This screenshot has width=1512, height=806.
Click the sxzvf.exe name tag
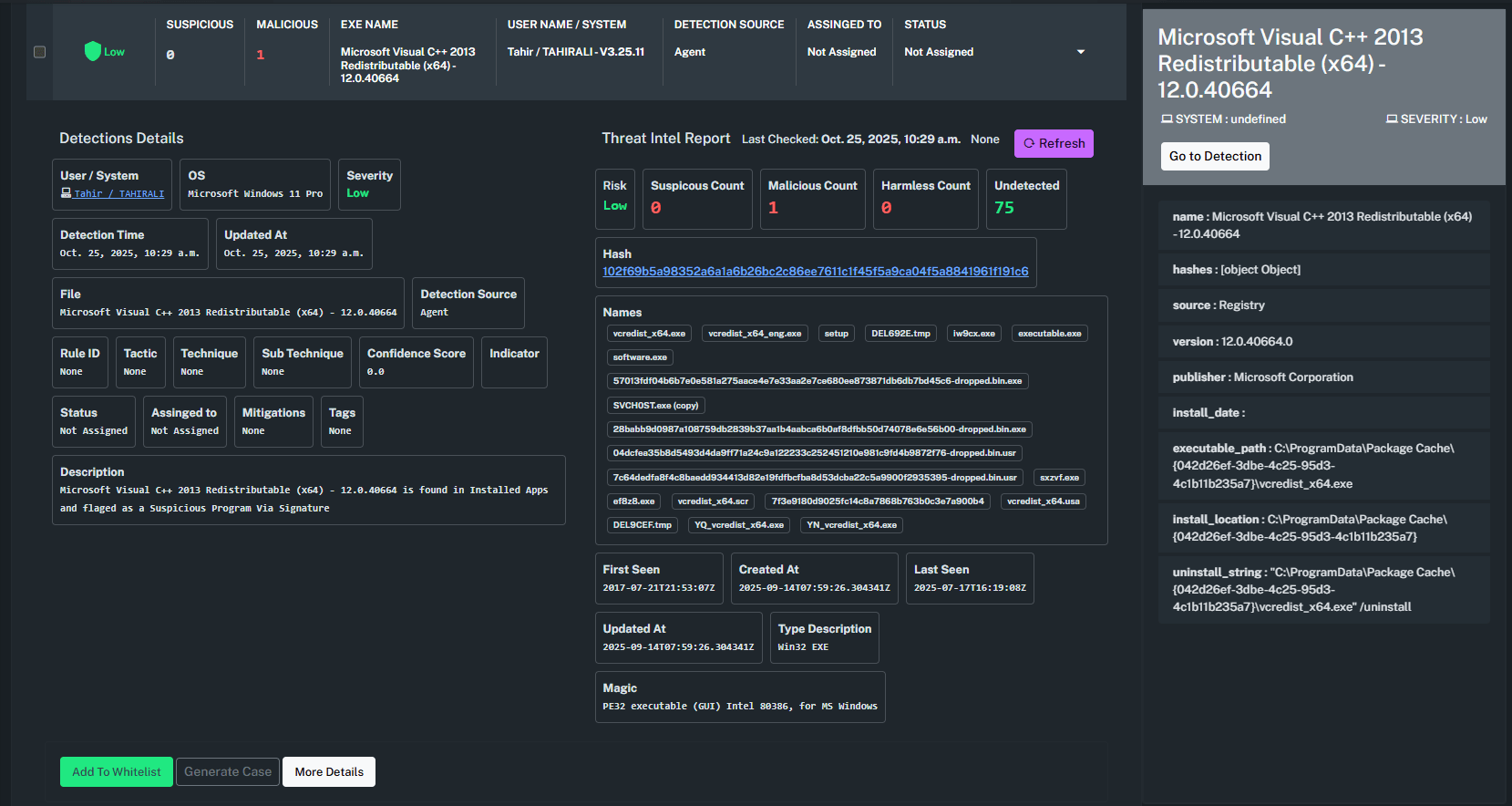pyautogui.click(x=1059, y=478)
